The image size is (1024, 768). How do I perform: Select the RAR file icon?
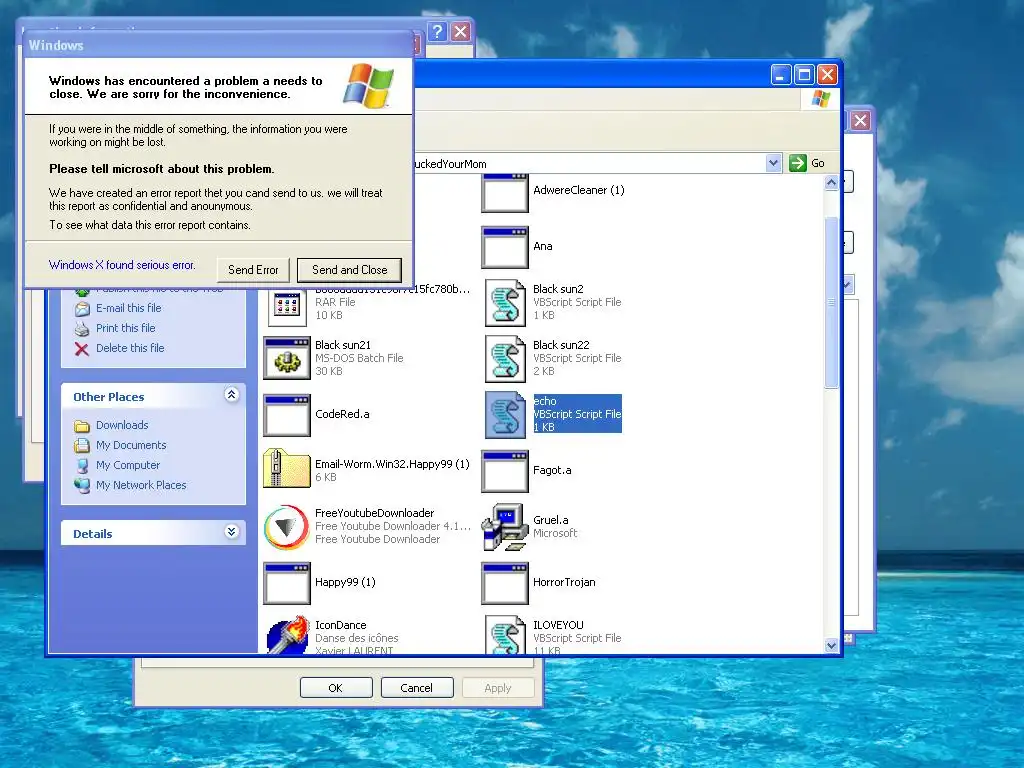click(287, 308)
